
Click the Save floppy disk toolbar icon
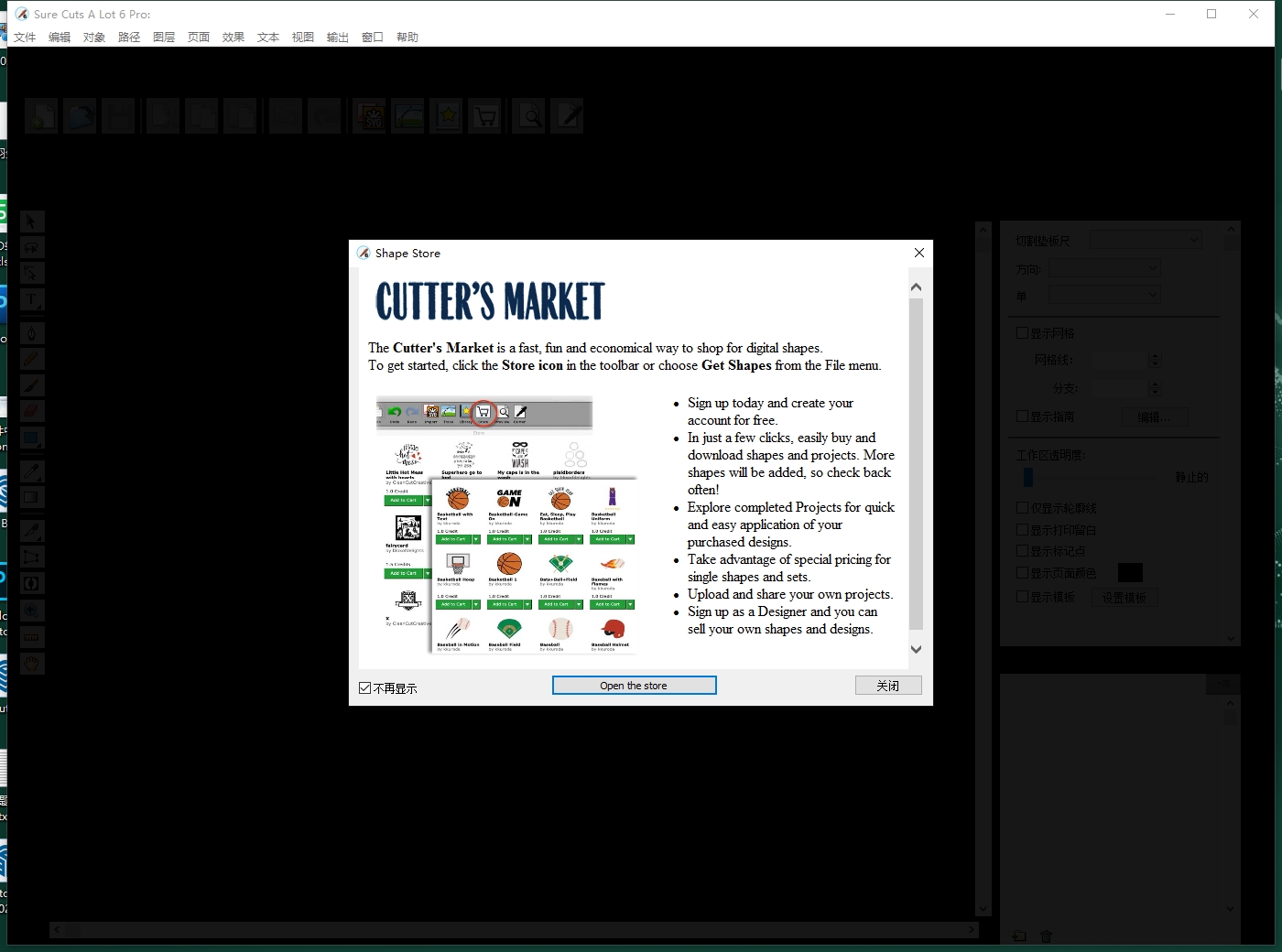pyautogui.click(x=118, y=116)
